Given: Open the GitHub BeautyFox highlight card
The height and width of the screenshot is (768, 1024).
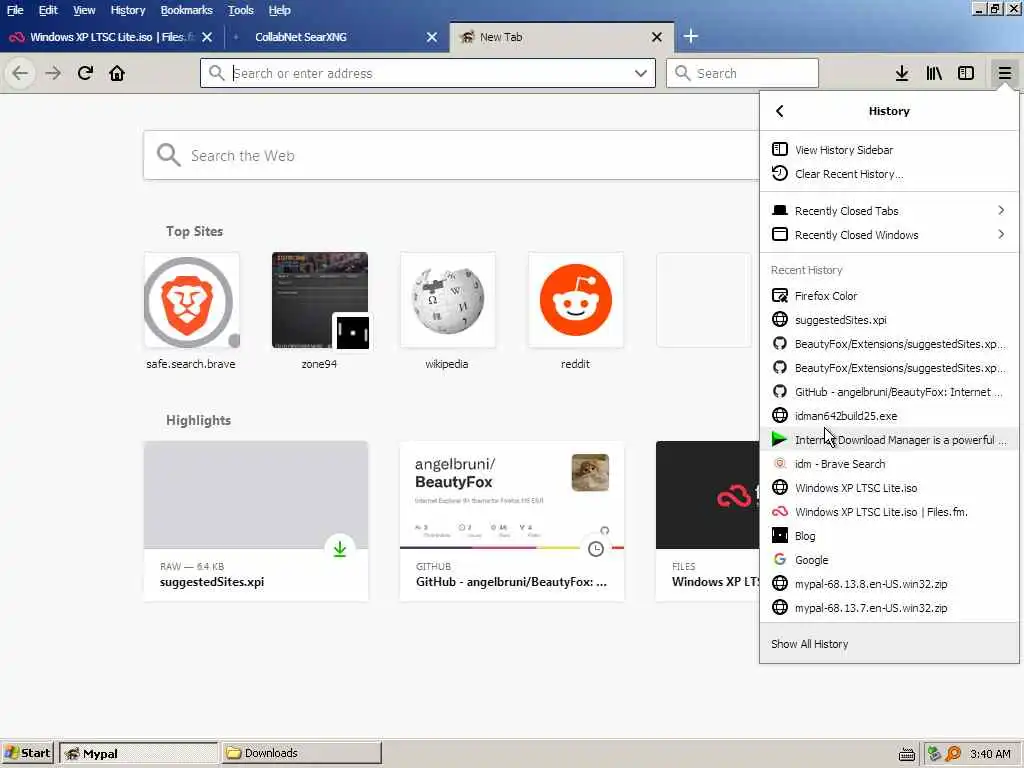Looking at the screenshot, I should pyautogui.click(x=512, y=521).
